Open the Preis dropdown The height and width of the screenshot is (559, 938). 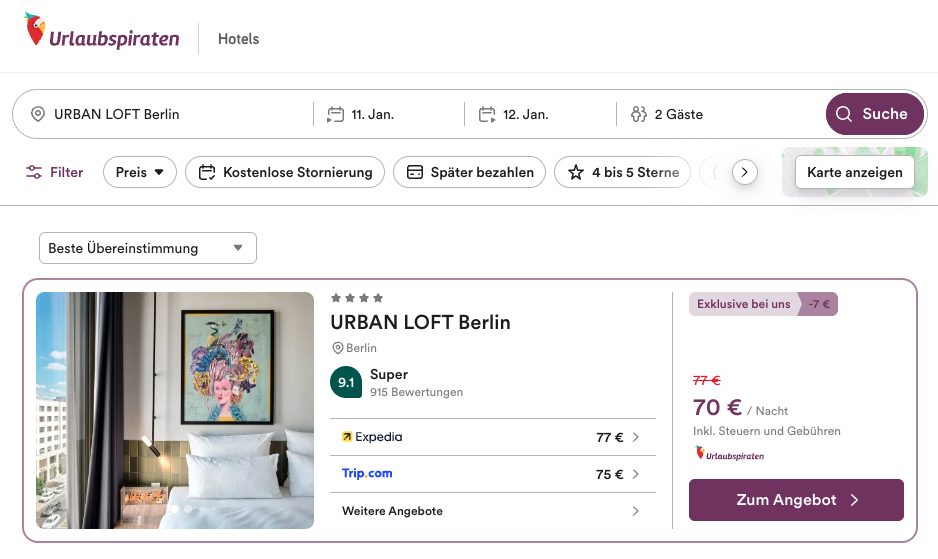pos(139,172)
